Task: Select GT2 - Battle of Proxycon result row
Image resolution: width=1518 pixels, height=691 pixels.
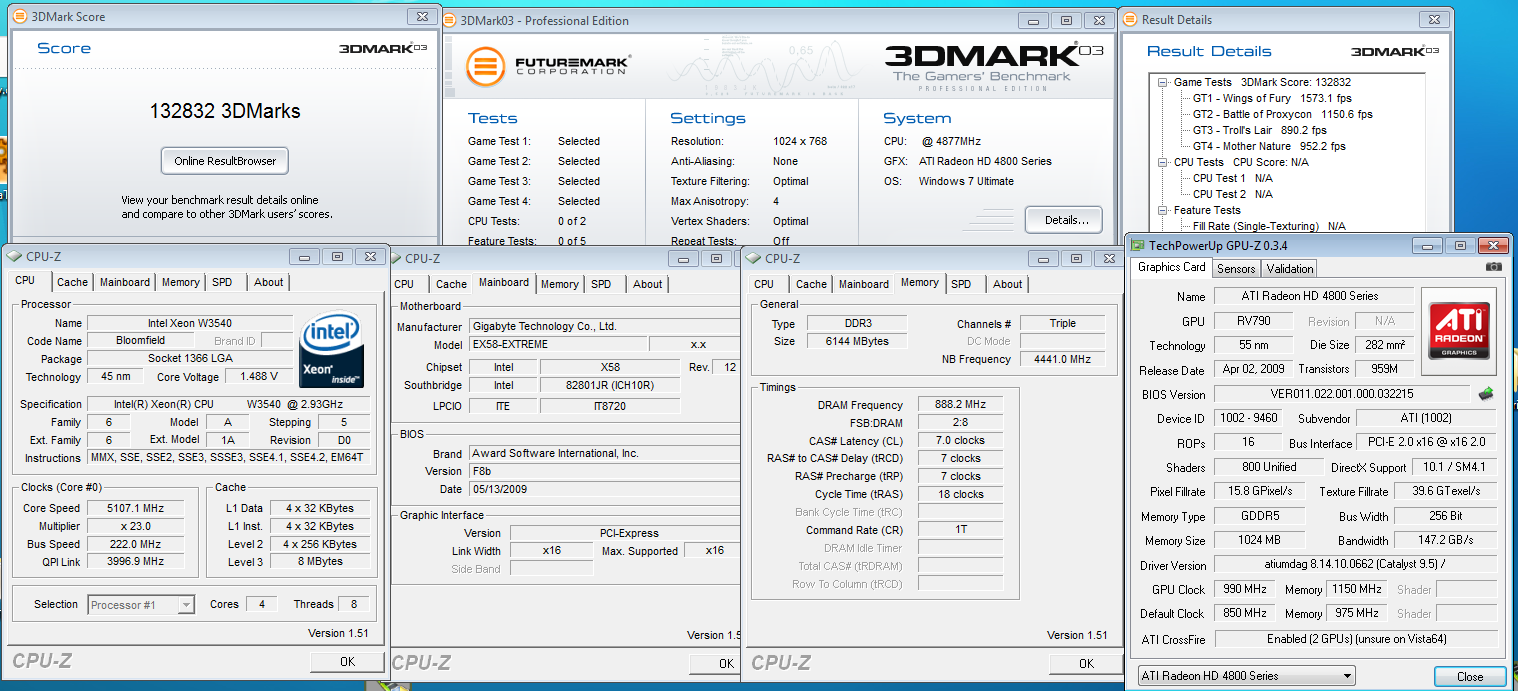Action: click(1283, 114)
